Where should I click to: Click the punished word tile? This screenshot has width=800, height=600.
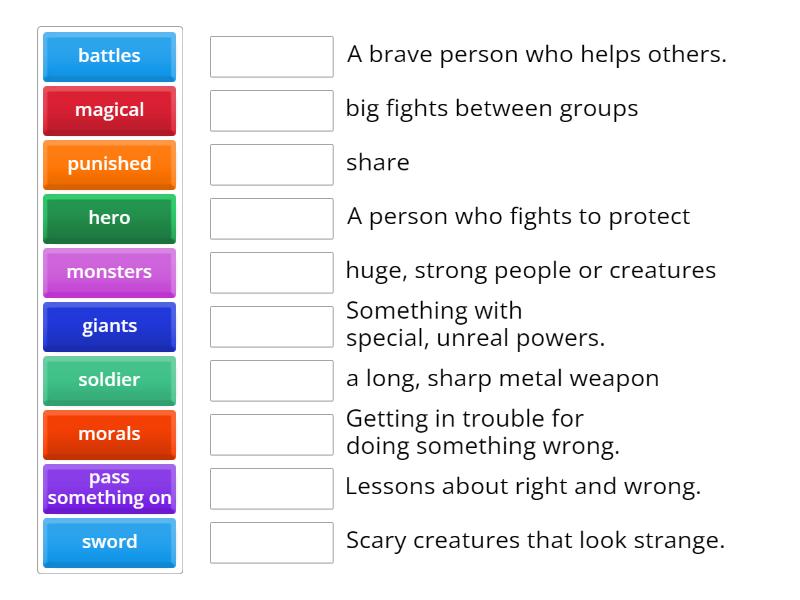109,164
